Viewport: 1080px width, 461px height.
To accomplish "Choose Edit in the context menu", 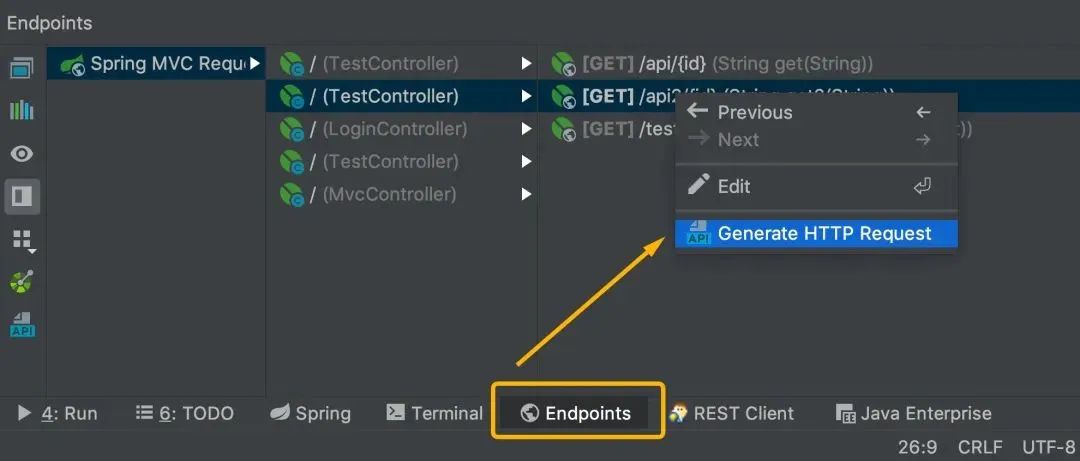I will coord(733,186).
